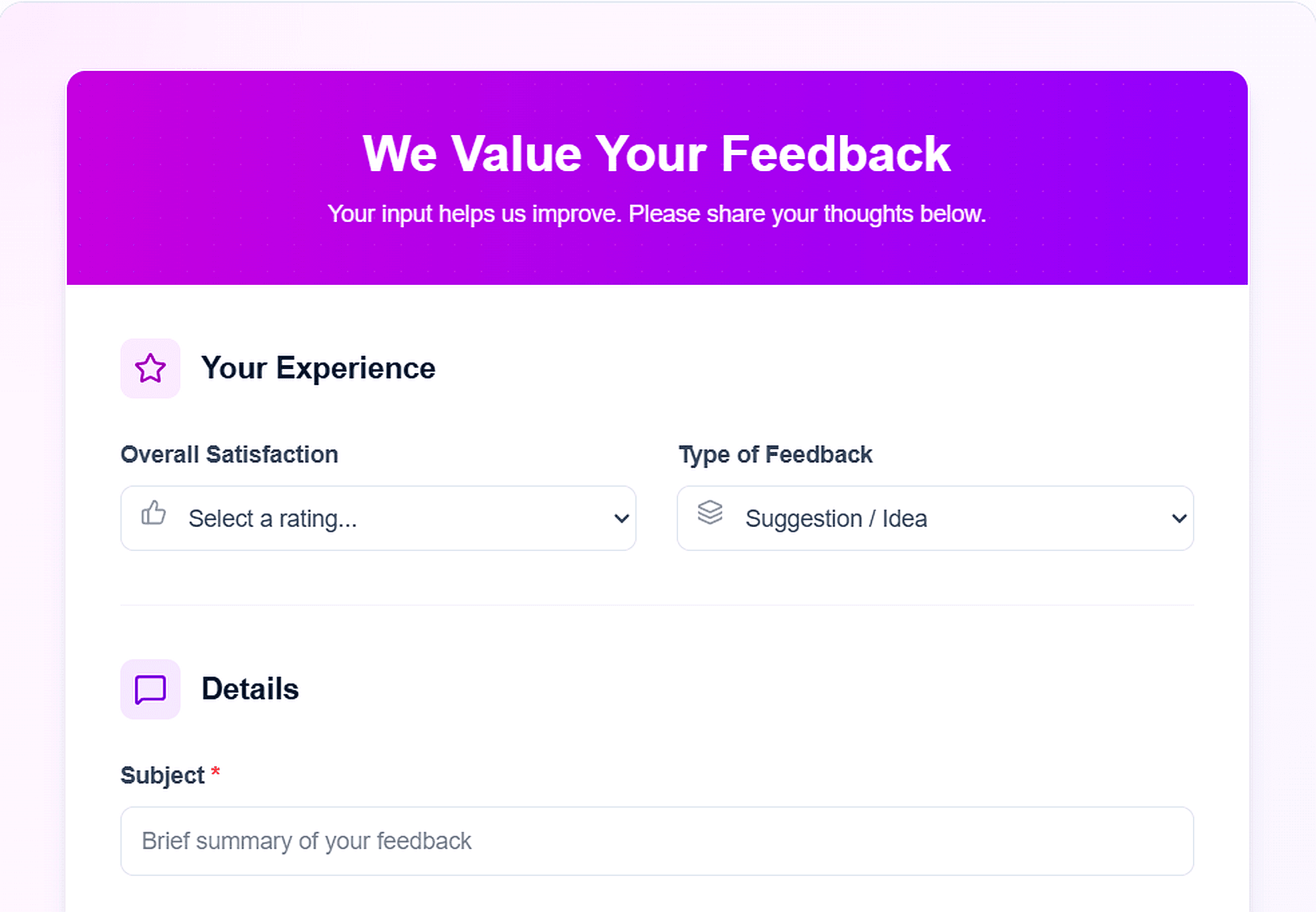Open the Overall Satisfaction rating dropdown
The image size is (1316, 912).
[378, 518]
